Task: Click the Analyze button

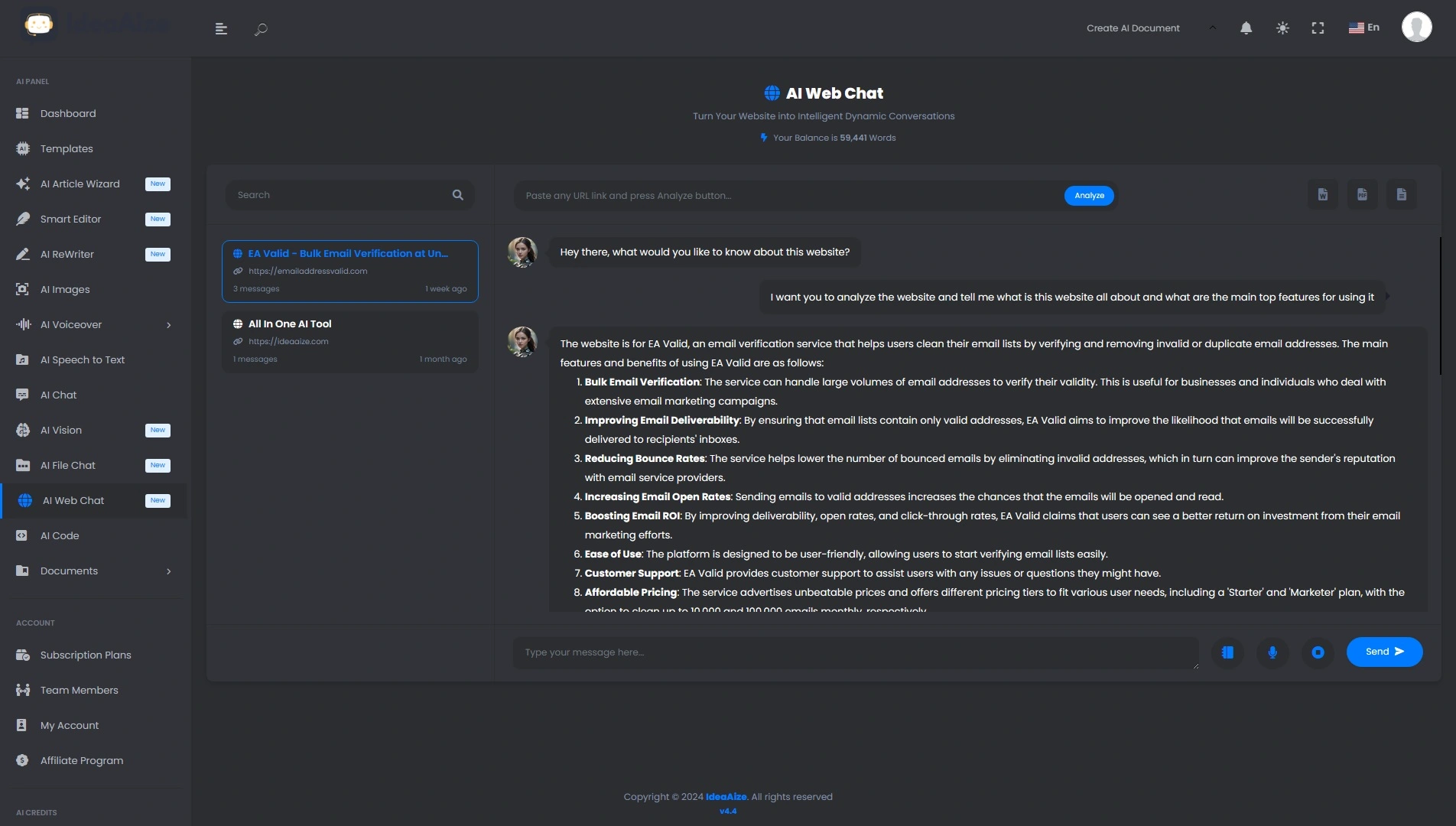Action: point(1088,195)
